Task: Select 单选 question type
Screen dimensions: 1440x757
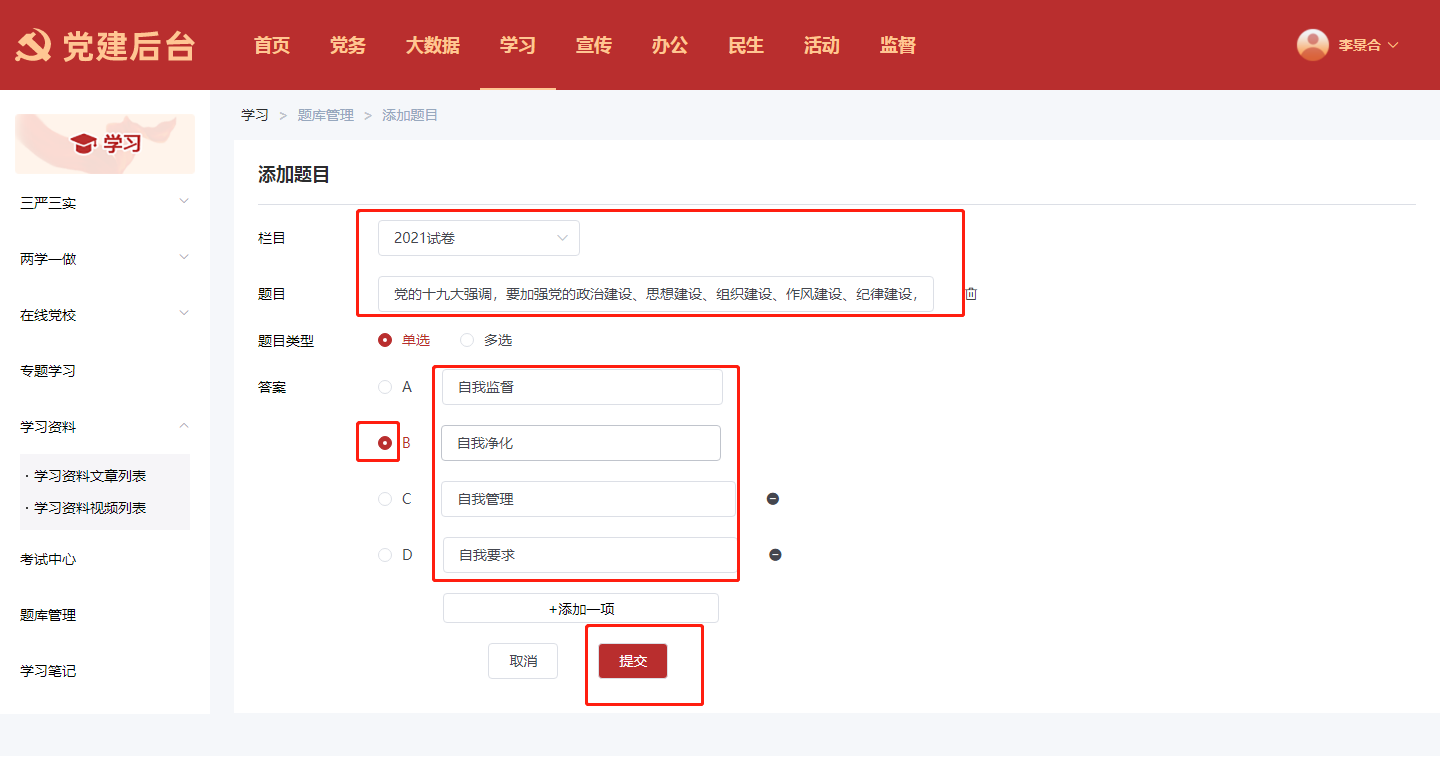Action: [x=385, y=340]
